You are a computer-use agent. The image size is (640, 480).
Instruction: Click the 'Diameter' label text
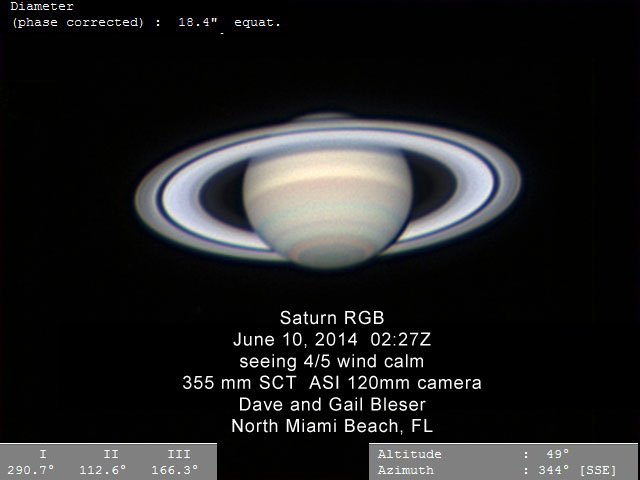(42, 6)
